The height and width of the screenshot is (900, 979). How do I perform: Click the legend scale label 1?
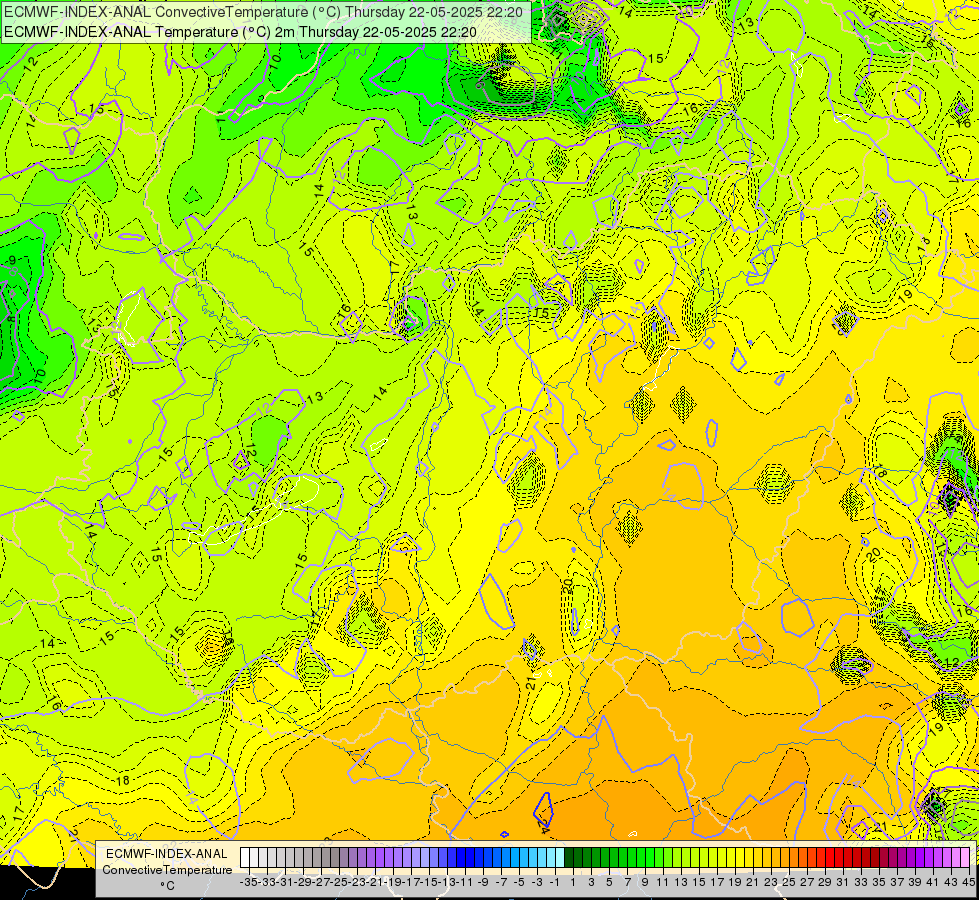(x=573, y=882)
